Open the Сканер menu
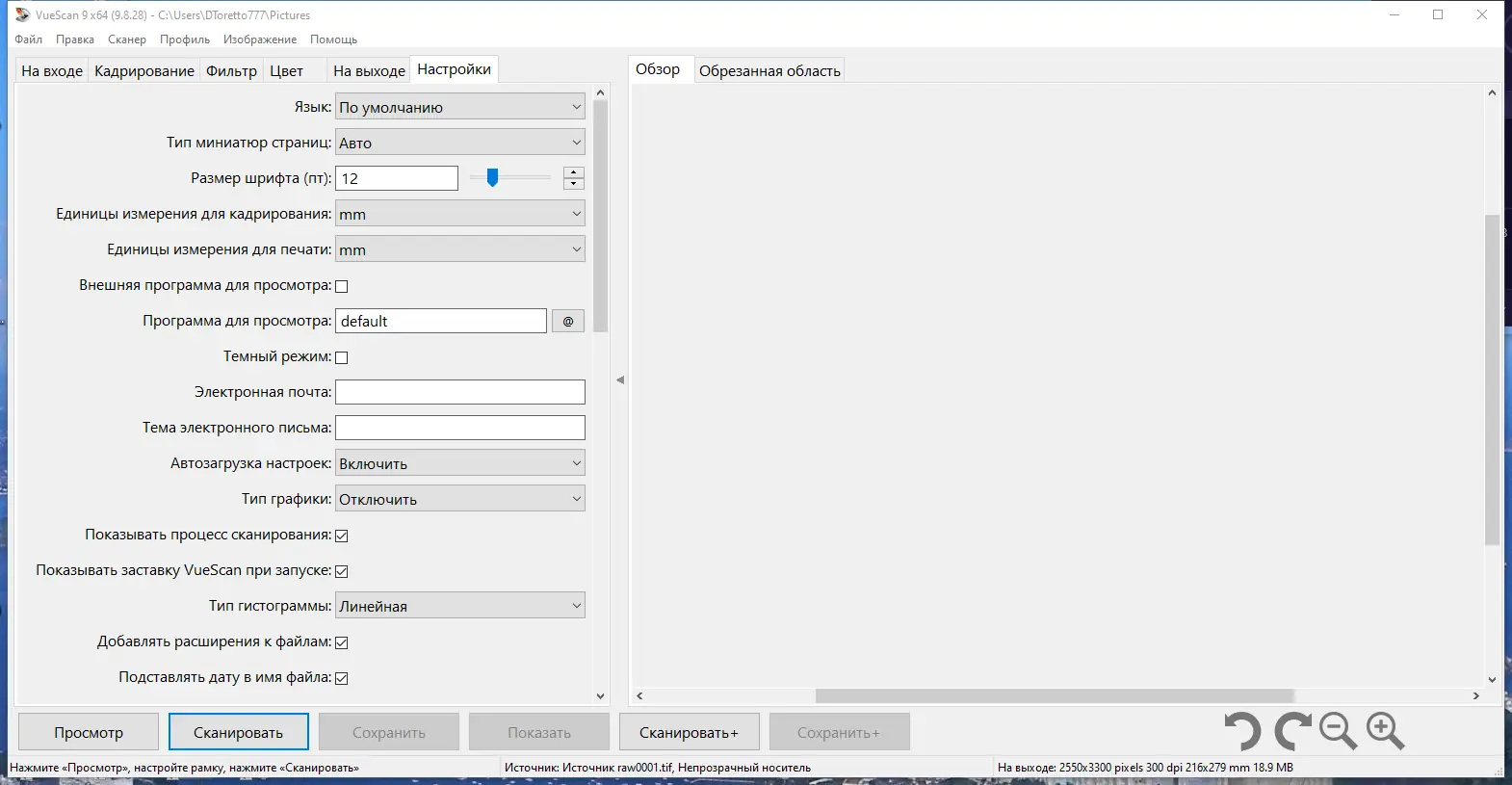1512x785 pixels. pyautogui.click(x=127, y=39)
